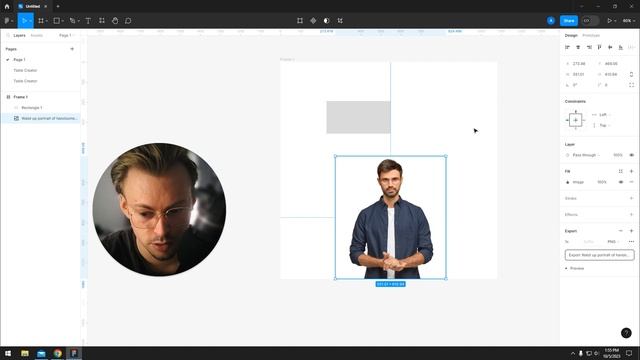This screenshot has height=360, width=640.
Task: Select the Frame tool
Action: pos(41,20)
